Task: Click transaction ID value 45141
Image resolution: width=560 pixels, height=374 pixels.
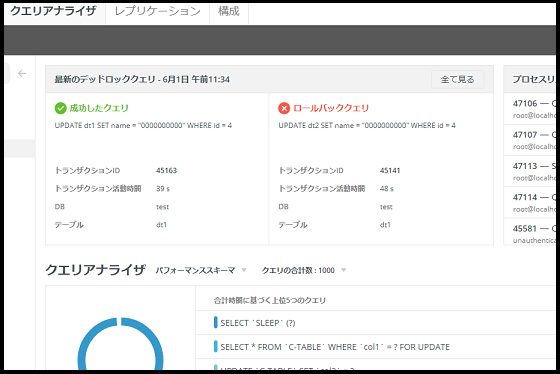Action: (390, 170)
